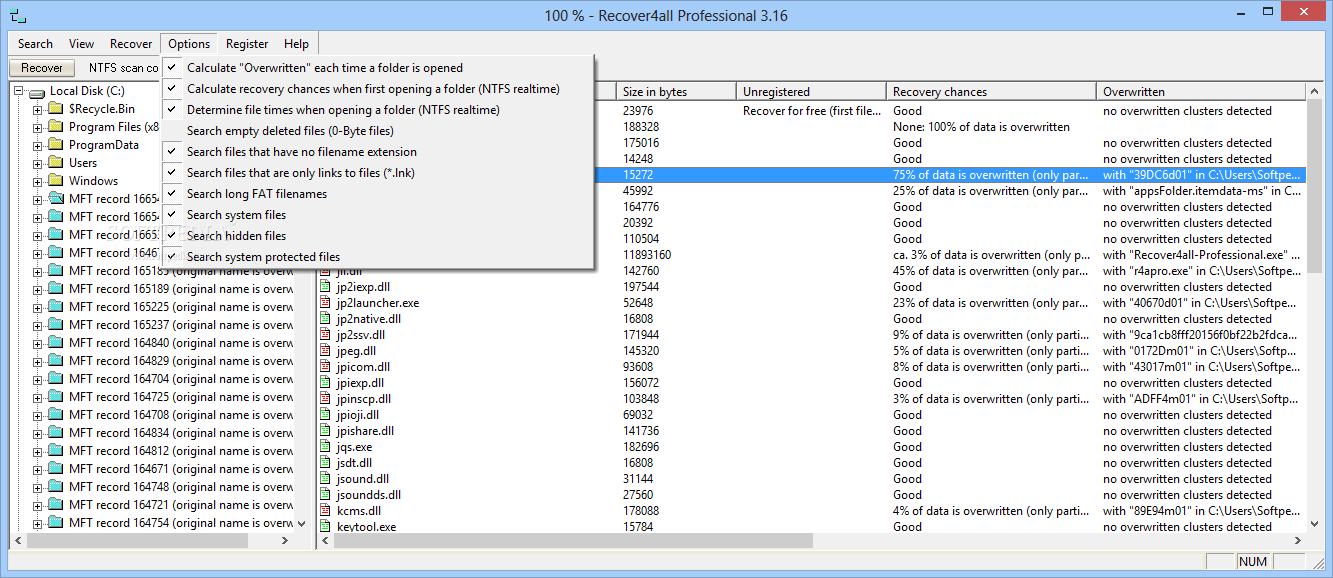
Task: Expand the $Recycle.Bin folder node
Action: 37,109
